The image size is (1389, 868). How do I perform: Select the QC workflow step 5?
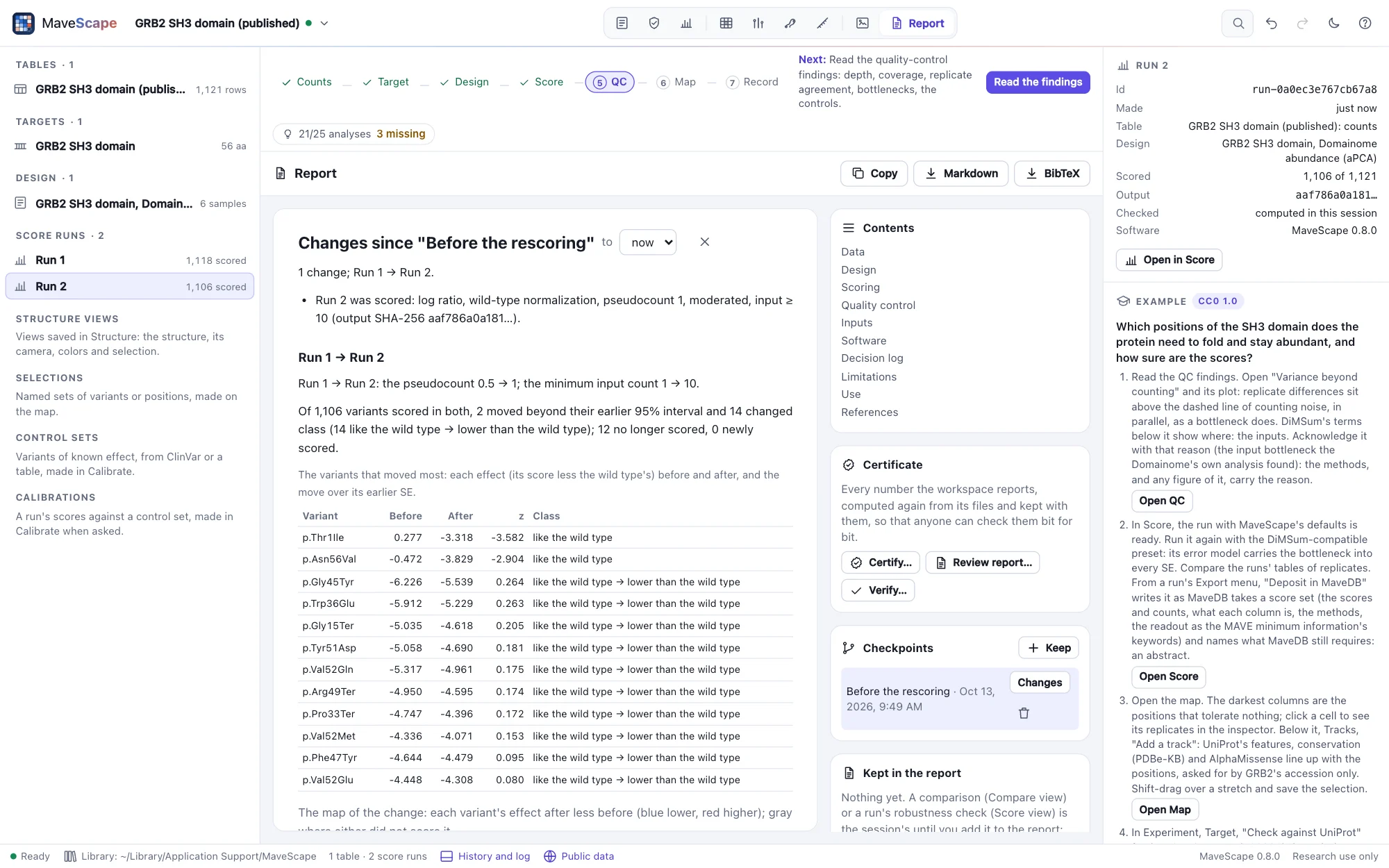click(x=610, y=82)
